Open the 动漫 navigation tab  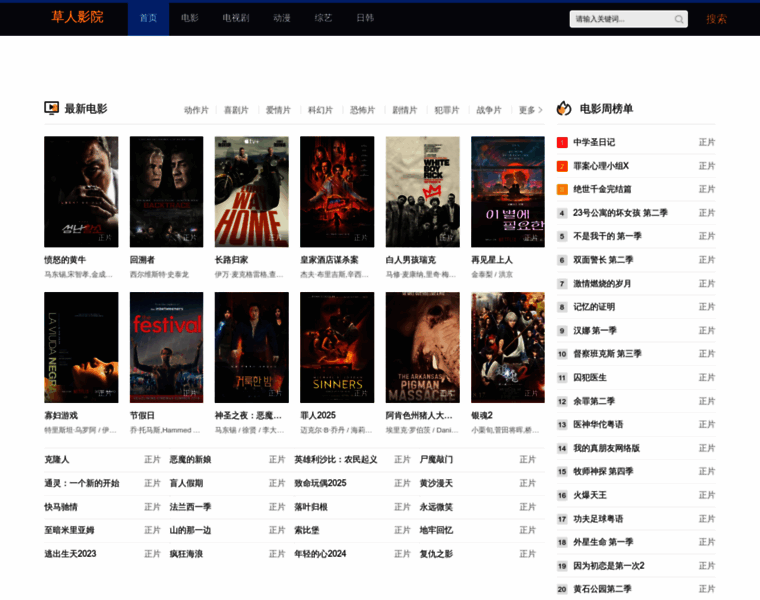pos(282,18)
